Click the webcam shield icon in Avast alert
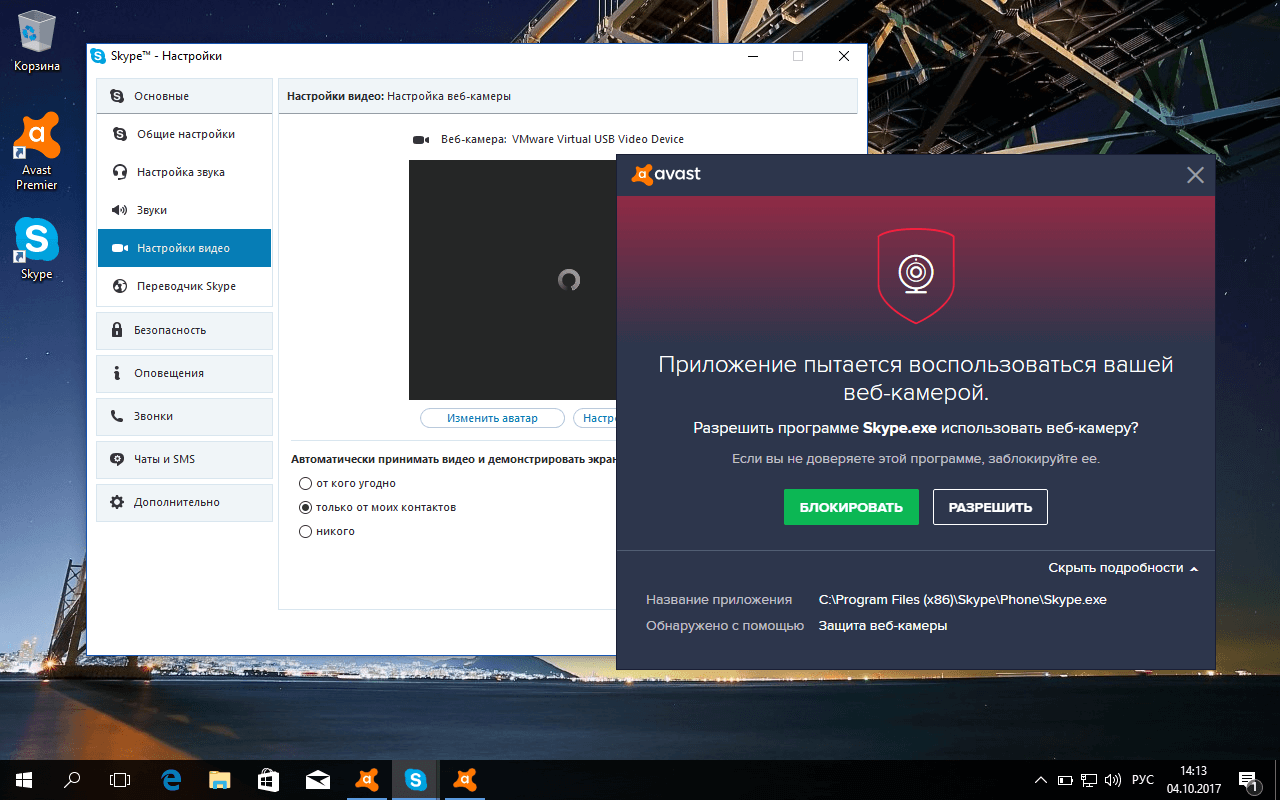 916,275
